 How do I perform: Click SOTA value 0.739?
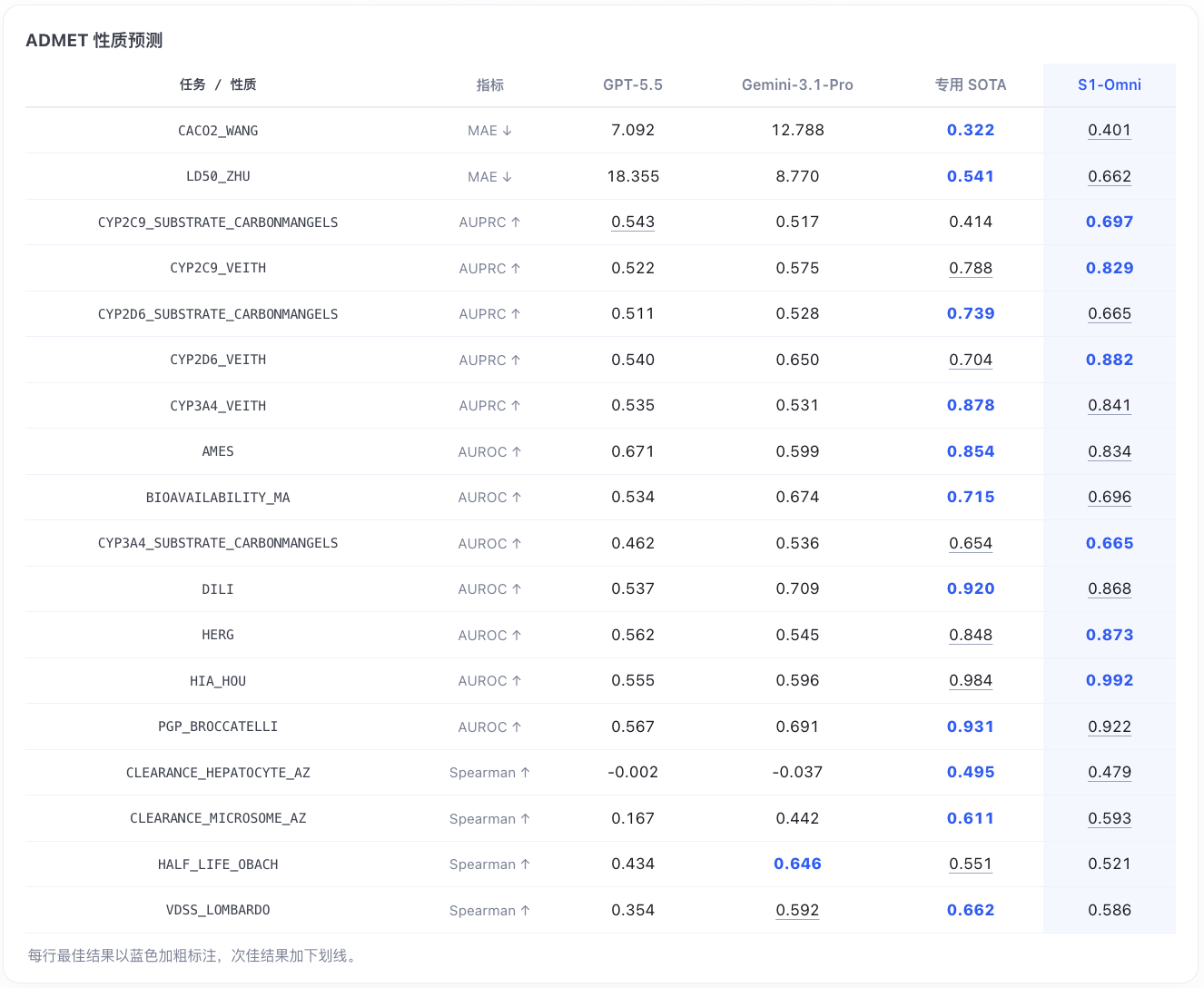971,313
